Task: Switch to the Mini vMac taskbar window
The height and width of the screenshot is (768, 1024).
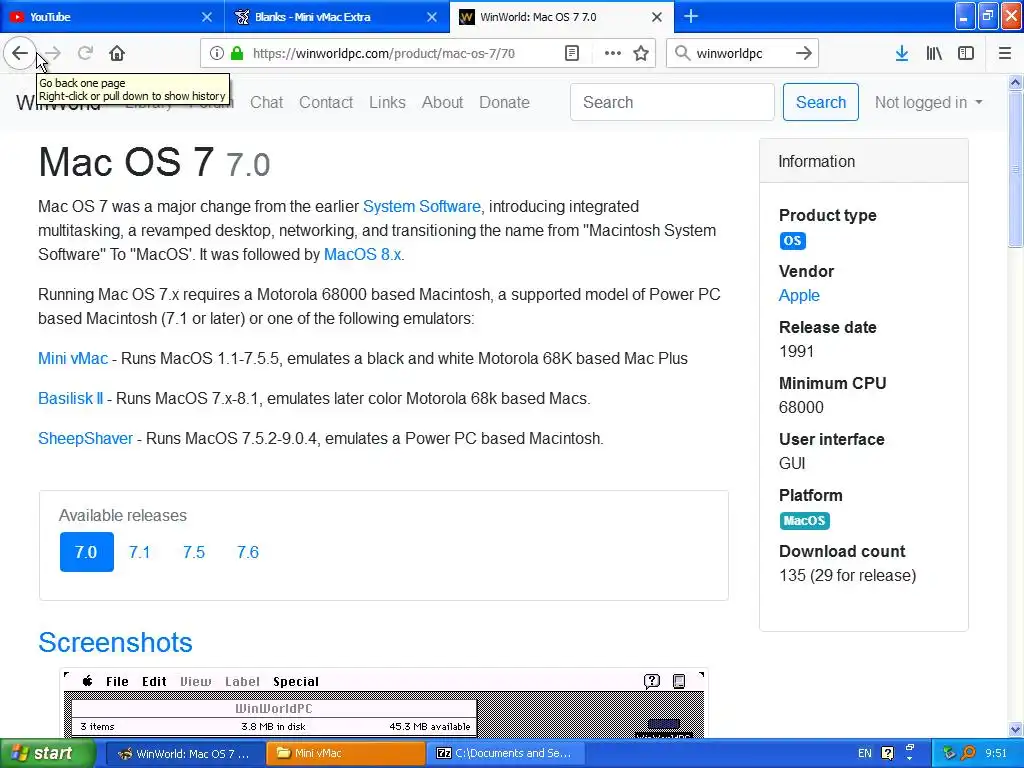Action: [x=345, y=753]
